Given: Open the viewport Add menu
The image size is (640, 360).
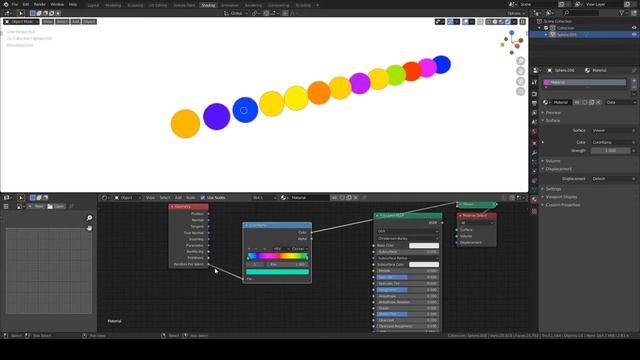Looking at the screenshot, I should pyautogui.click(x=76, y=22).
